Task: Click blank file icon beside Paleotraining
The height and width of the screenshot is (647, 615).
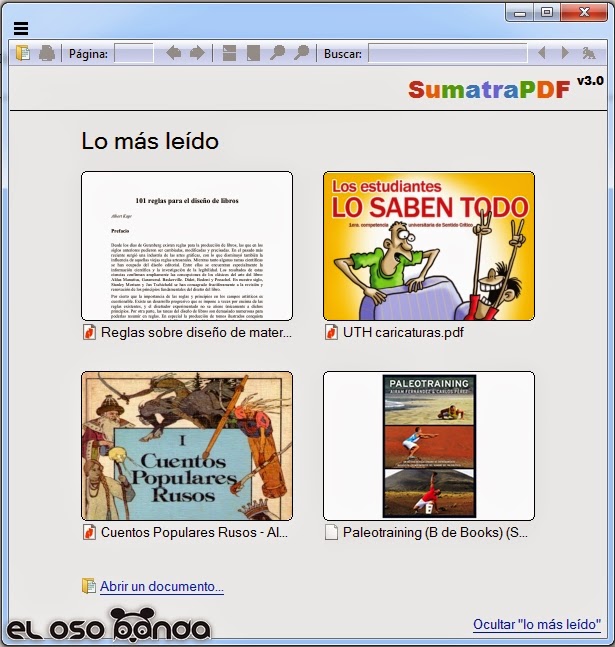Action: click(331, 532)
